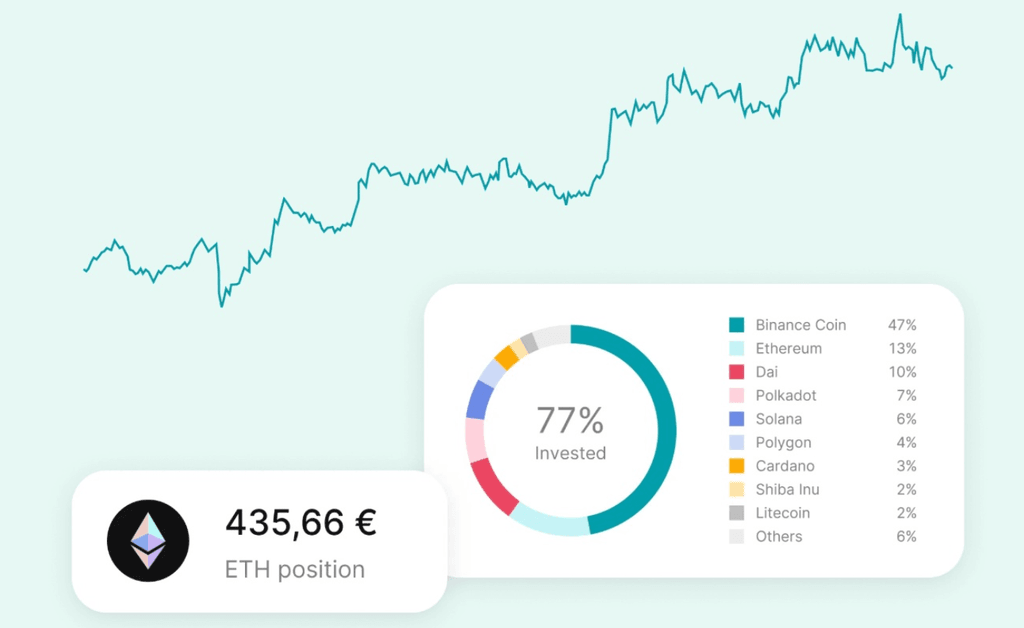Screen dimensions: 1024x628
Task: Click the Ethereum light cyan legend swatch
Action: pos(737,349)
